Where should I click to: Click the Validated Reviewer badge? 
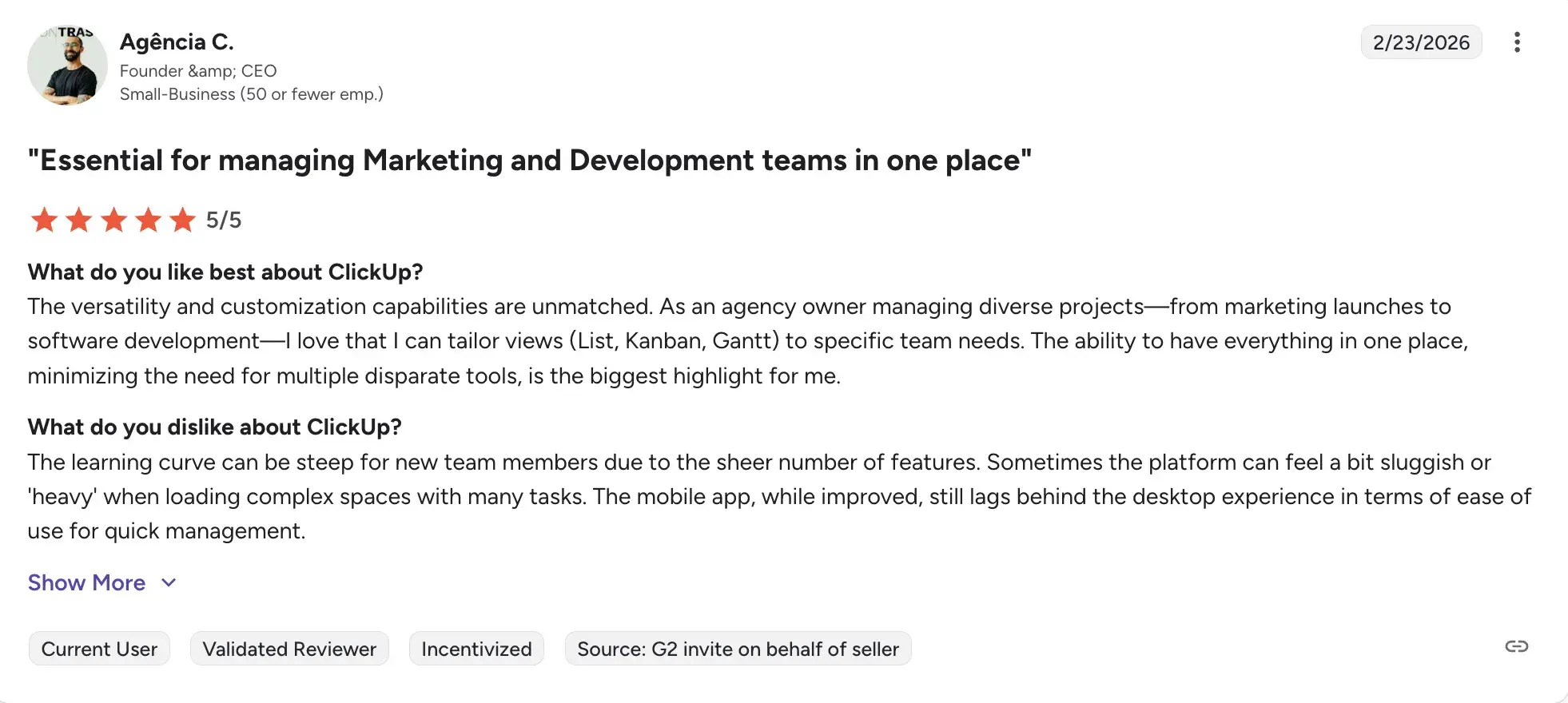(289, 649)
